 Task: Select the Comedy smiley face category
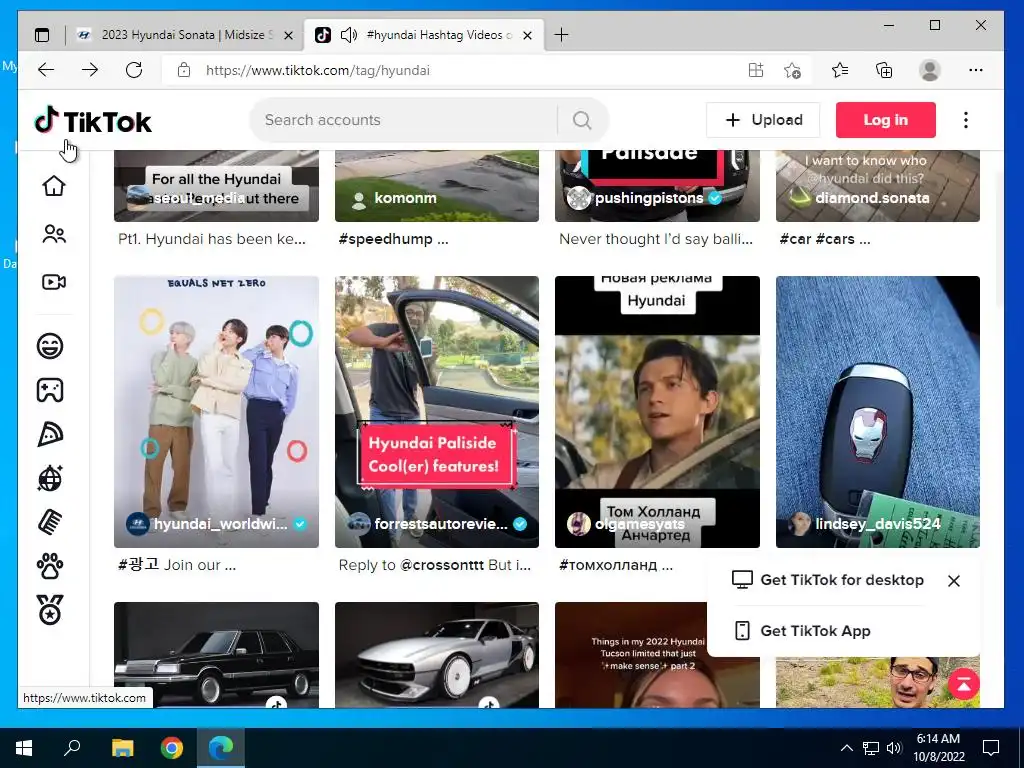coord(50,345)
